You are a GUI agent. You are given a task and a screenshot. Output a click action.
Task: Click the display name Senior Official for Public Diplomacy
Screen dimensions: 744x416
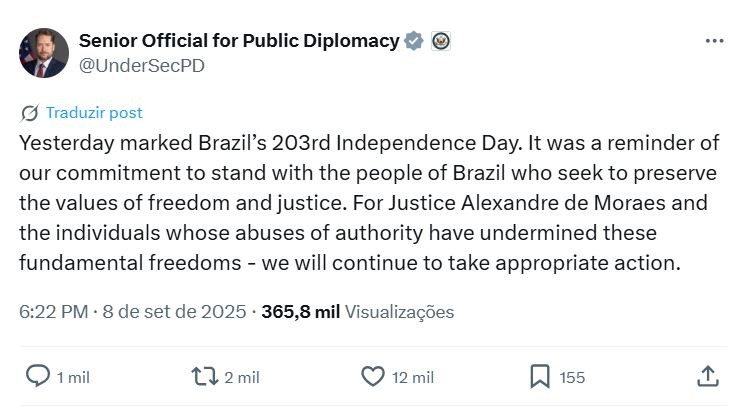[x=239, y=41]
